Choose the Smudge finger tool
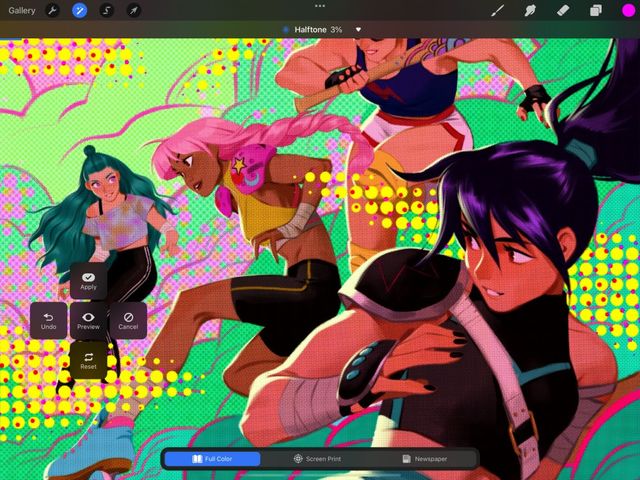 530,10
